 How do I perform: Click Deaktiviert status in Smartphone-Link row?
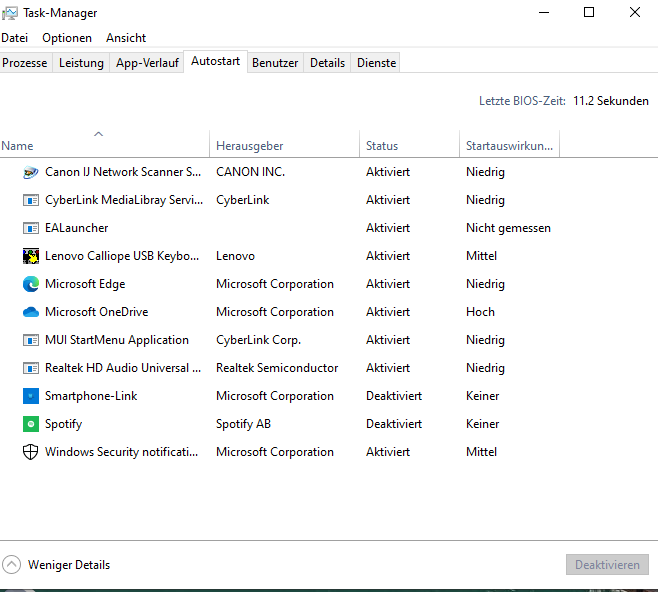tap(394, 396)
